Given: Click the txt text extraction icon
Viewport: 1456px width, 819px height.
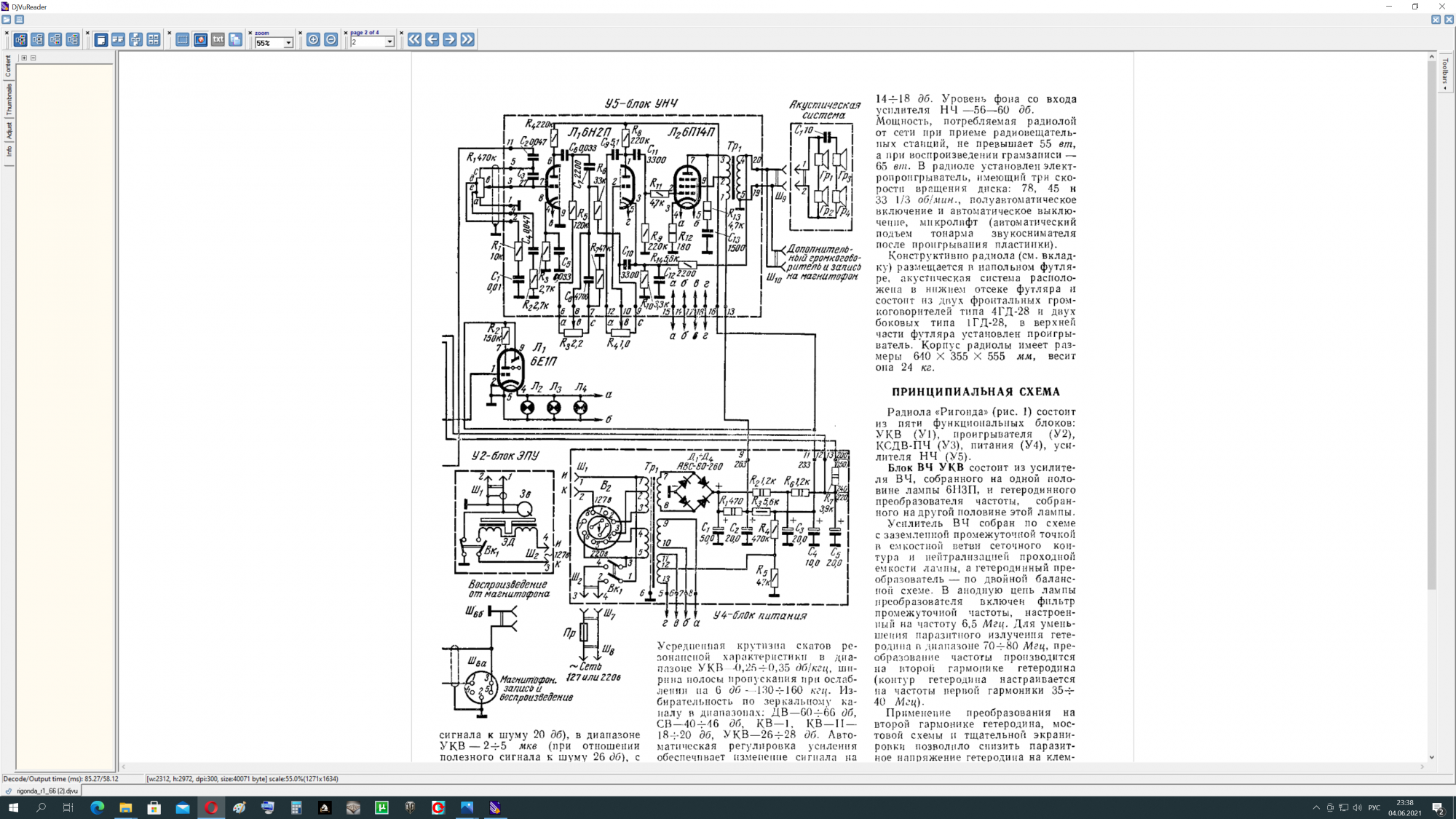Looking at the screenshot, I should [x=218, y=40].
